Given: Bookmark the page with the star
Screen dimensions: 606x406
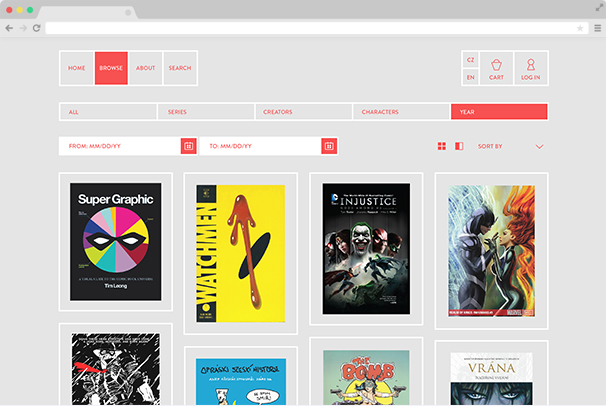Looking at the screenshot, I should [x=580, y=28].
